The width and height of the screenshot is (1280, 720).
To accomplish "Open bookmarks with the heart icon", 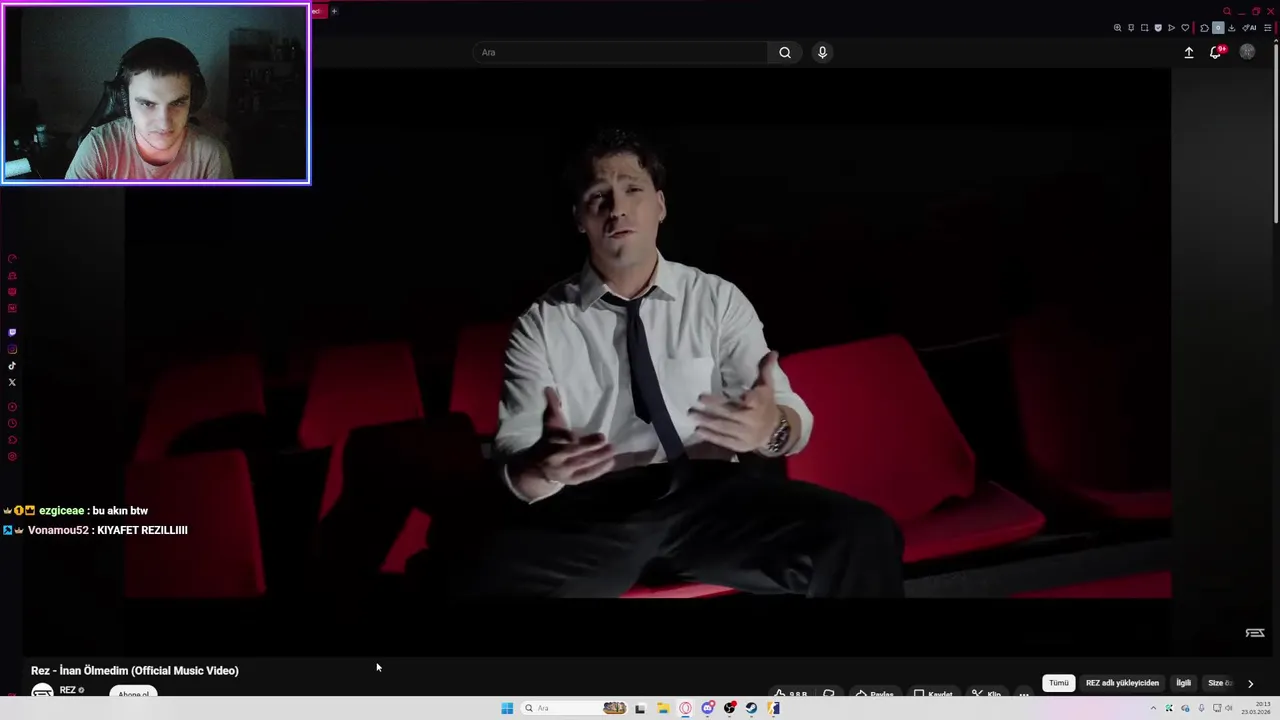I will pyautogui.click(x=1185, y=28).
